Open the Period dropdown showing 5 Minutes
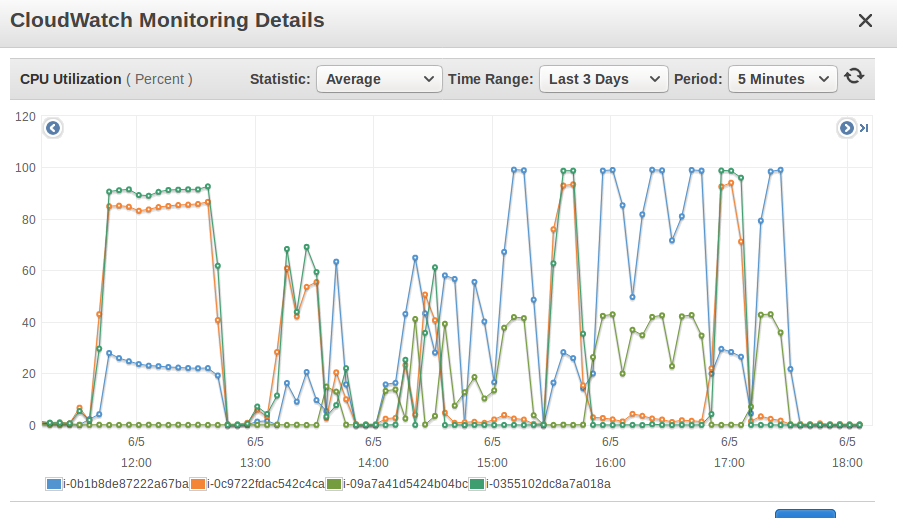897x518 pixels. coord(783,79)
